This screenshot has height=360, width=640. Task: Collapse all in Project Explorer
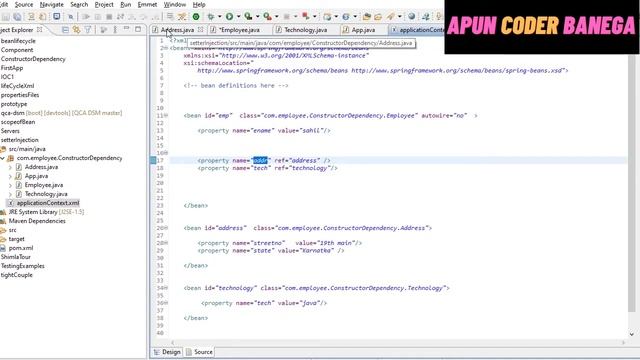point(65,30)
